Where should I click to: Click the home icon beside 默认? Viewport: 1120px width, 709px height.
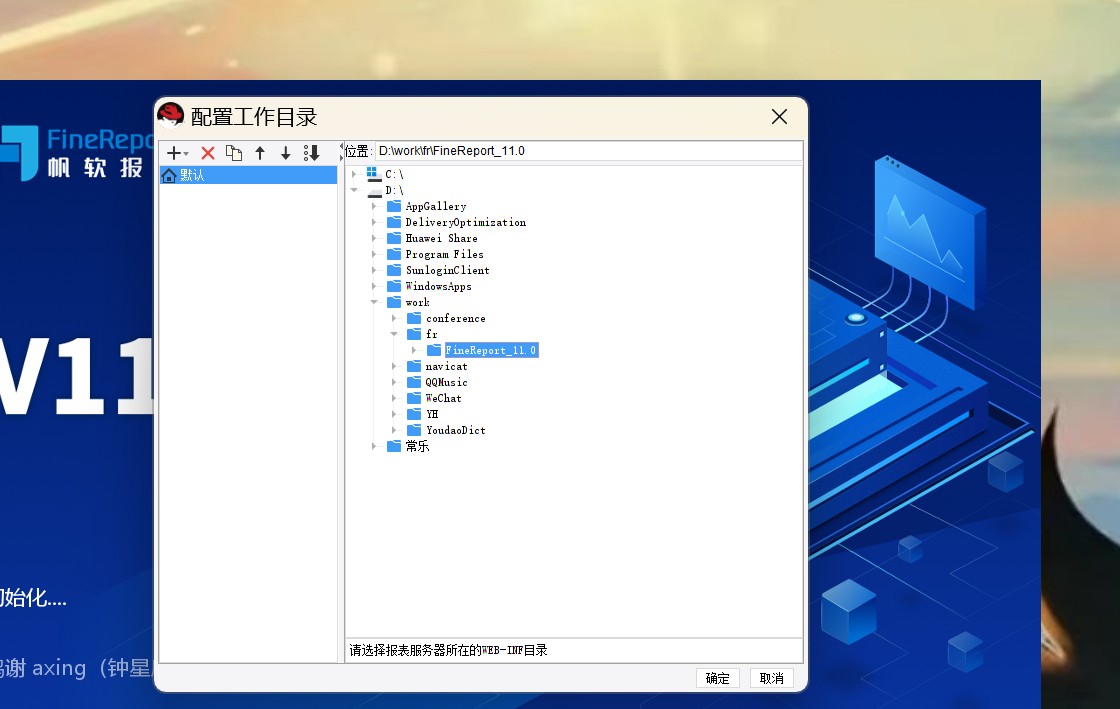(x=169, y=176)
